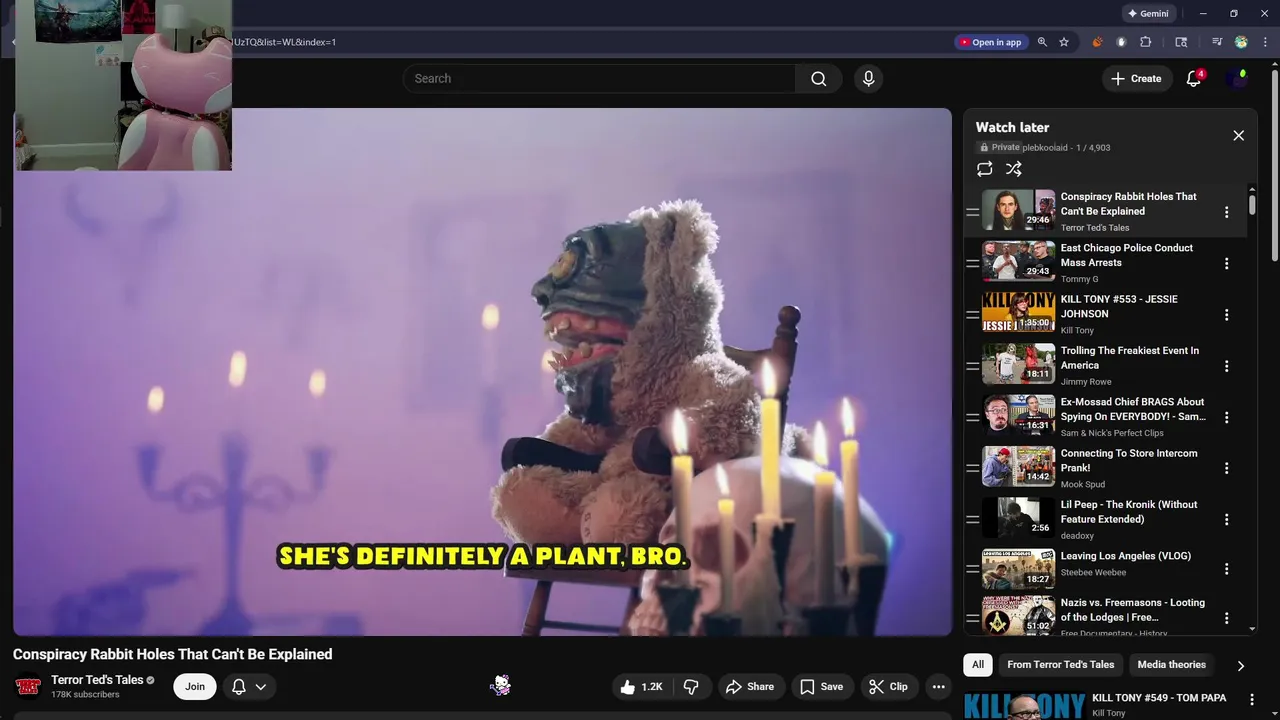Select the Media theories chip
This screenshot has height=720, width=1280.
(x=1171, y=665)
